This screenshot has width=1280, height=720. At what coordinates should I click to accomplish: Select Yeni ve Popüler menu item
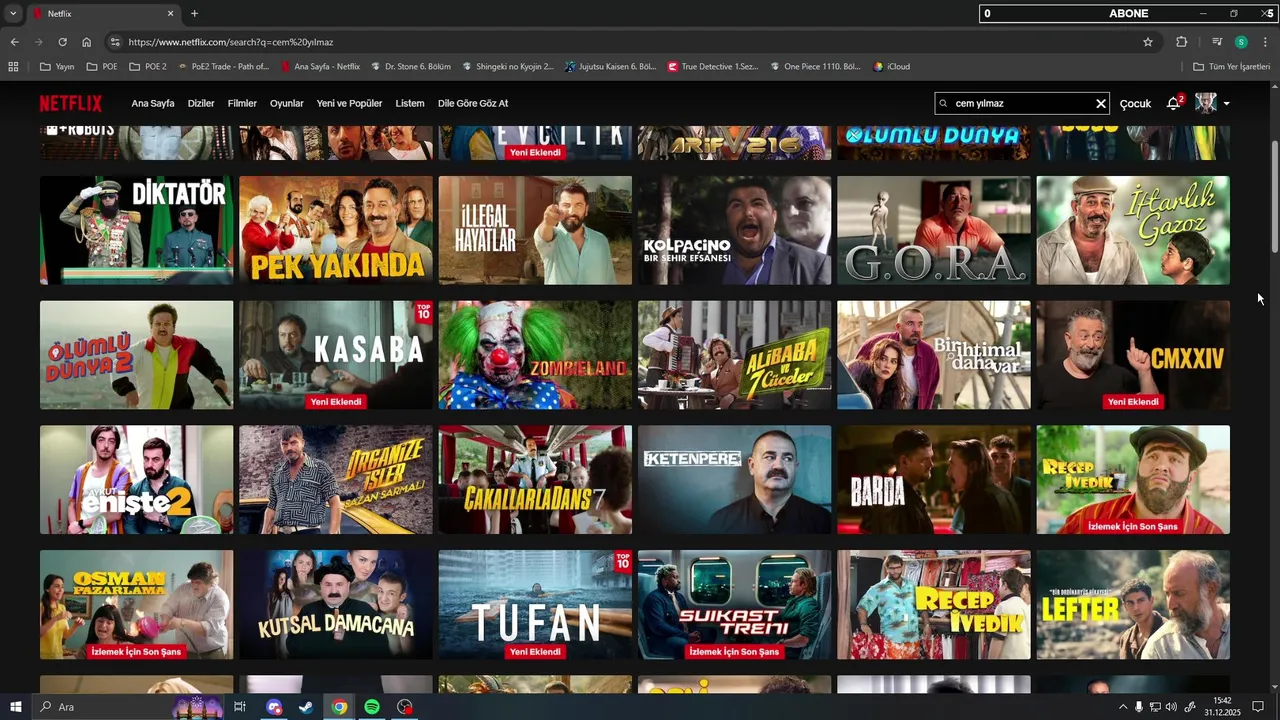[349, 104]
